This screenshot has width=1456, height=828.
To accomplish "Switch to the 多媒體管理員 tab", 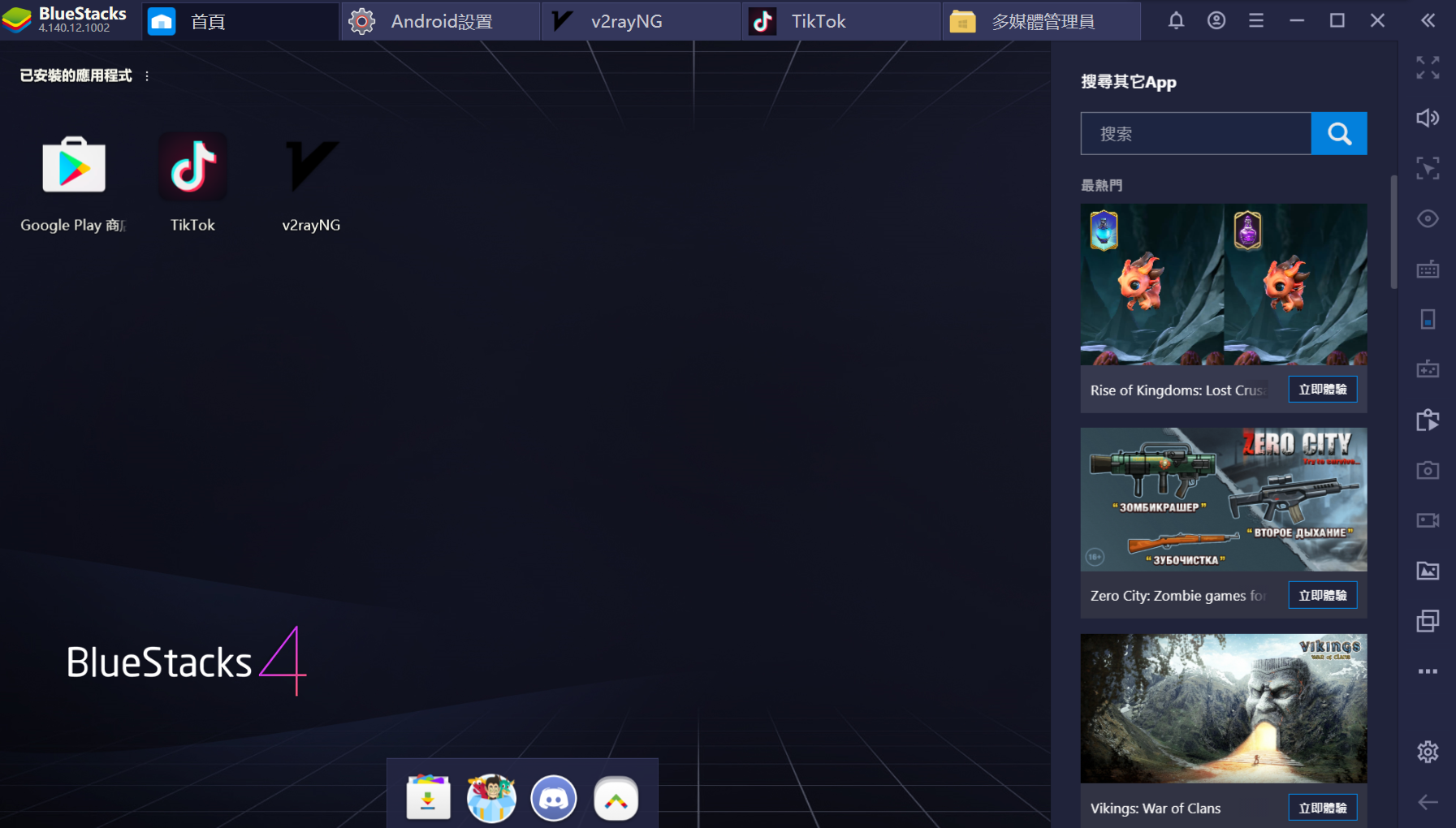I will tap(1041, 21).
